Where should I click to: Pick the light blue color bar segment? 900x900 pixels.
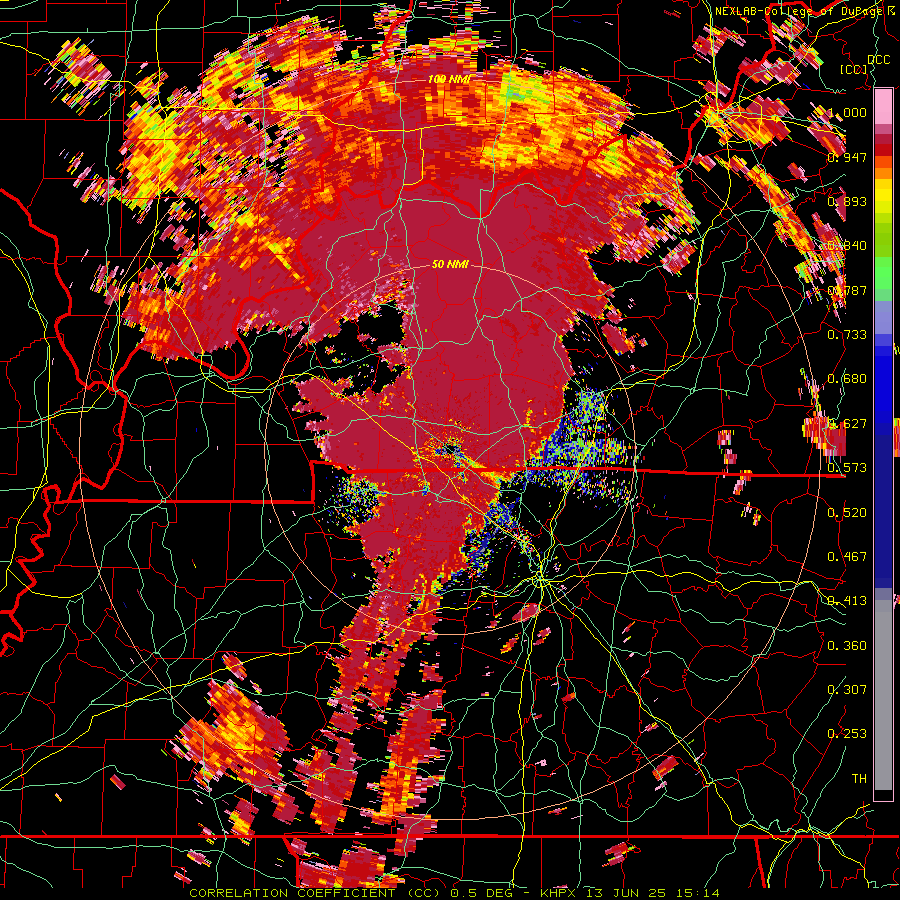point(883,317)
